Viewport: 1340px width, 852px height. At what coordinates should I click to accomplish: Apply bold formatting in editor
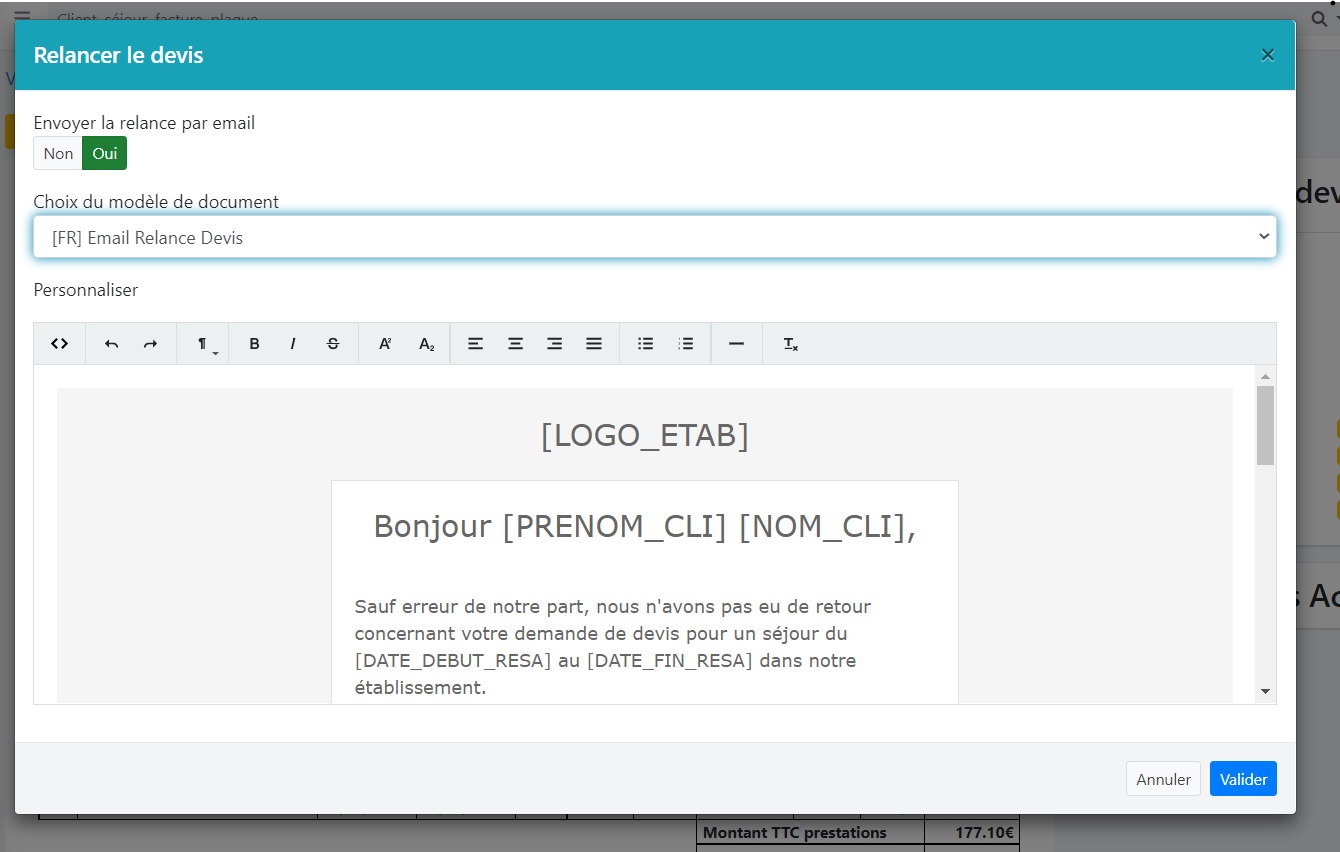pos(254,344)
